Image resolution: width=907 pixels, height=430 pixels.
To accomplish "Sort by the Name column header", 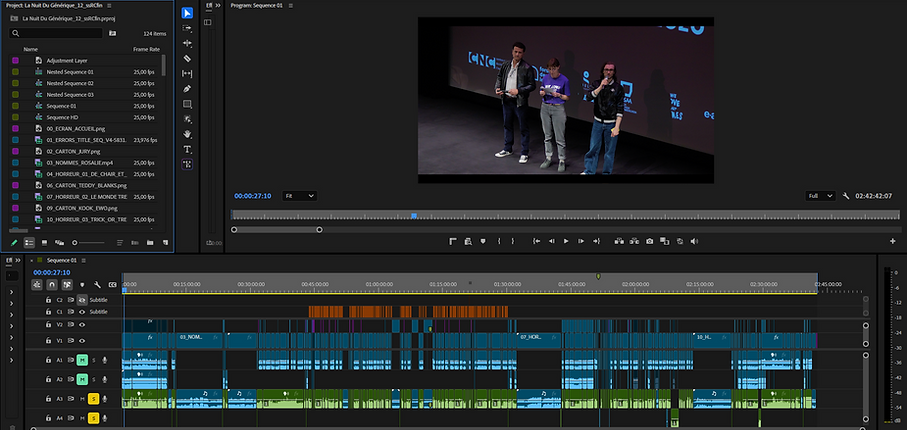I will click(x=31, y=49).
